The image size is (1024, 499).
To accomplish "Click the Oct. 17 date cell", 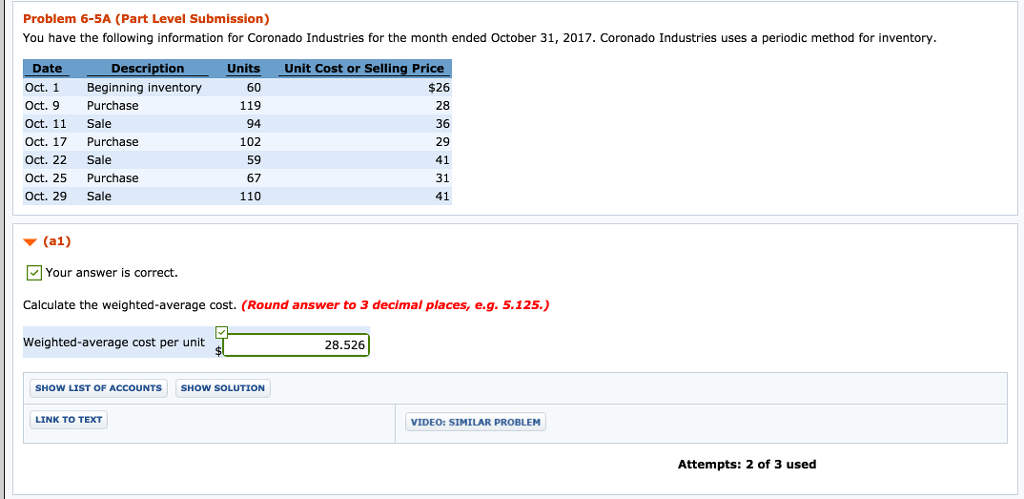I will [x=45, y=142].
